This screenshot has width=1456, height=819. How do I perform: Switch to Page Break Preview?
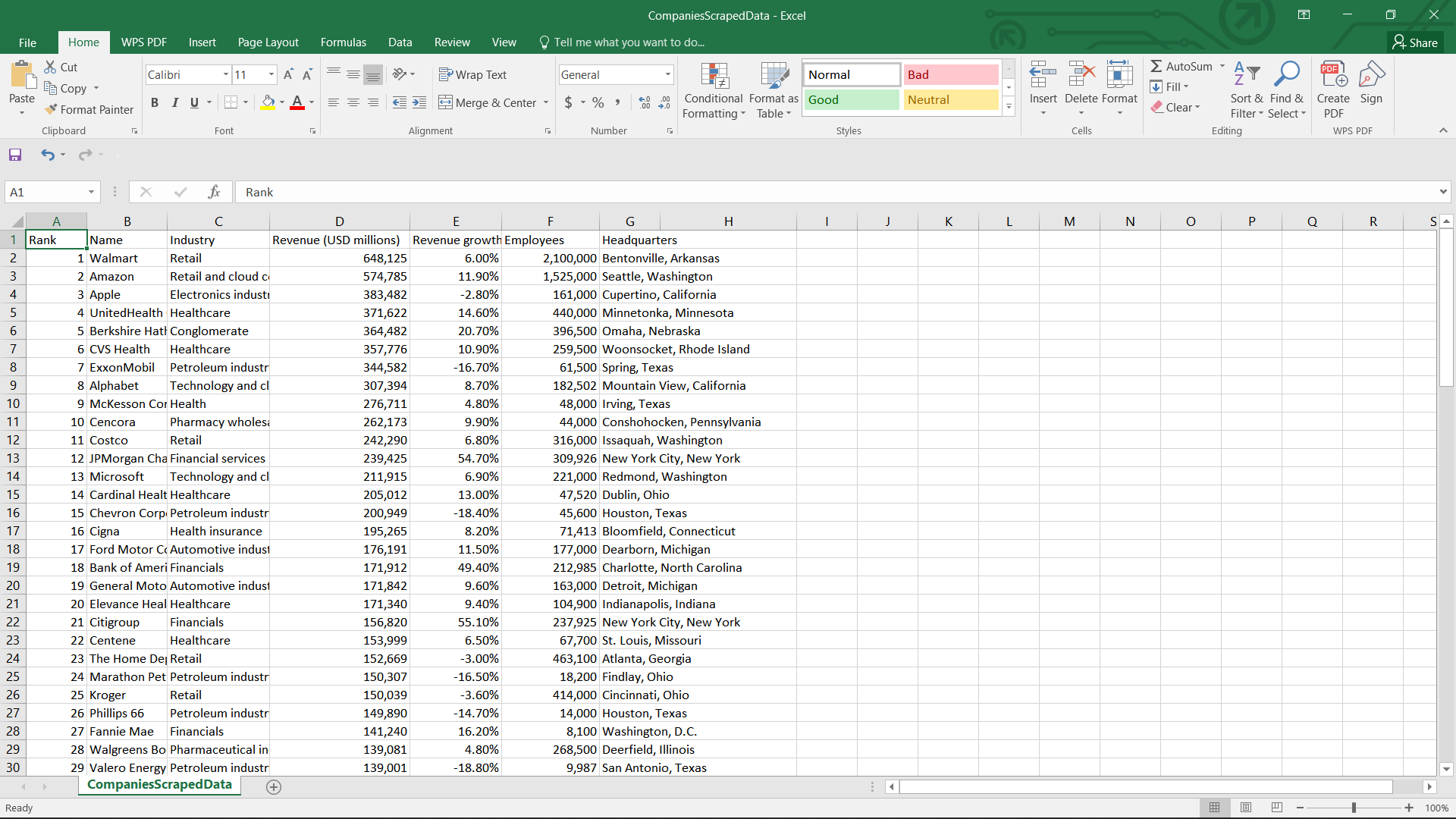tap(1277, 808)
